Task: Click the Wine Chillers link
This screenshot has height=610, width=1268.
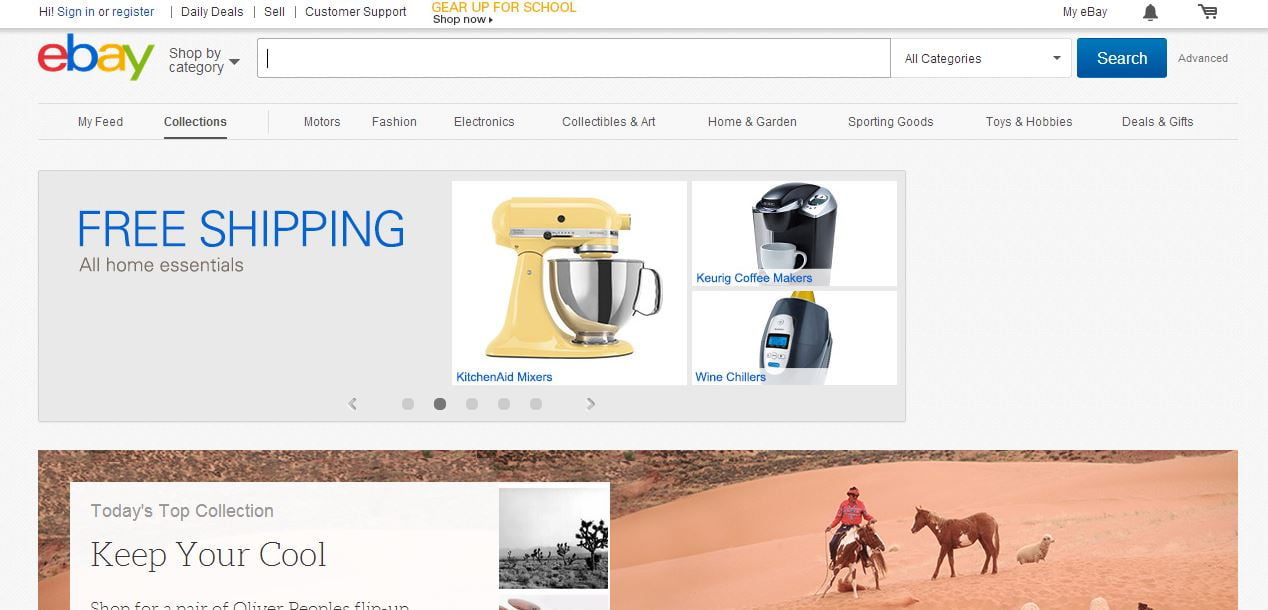Action: 731,377
